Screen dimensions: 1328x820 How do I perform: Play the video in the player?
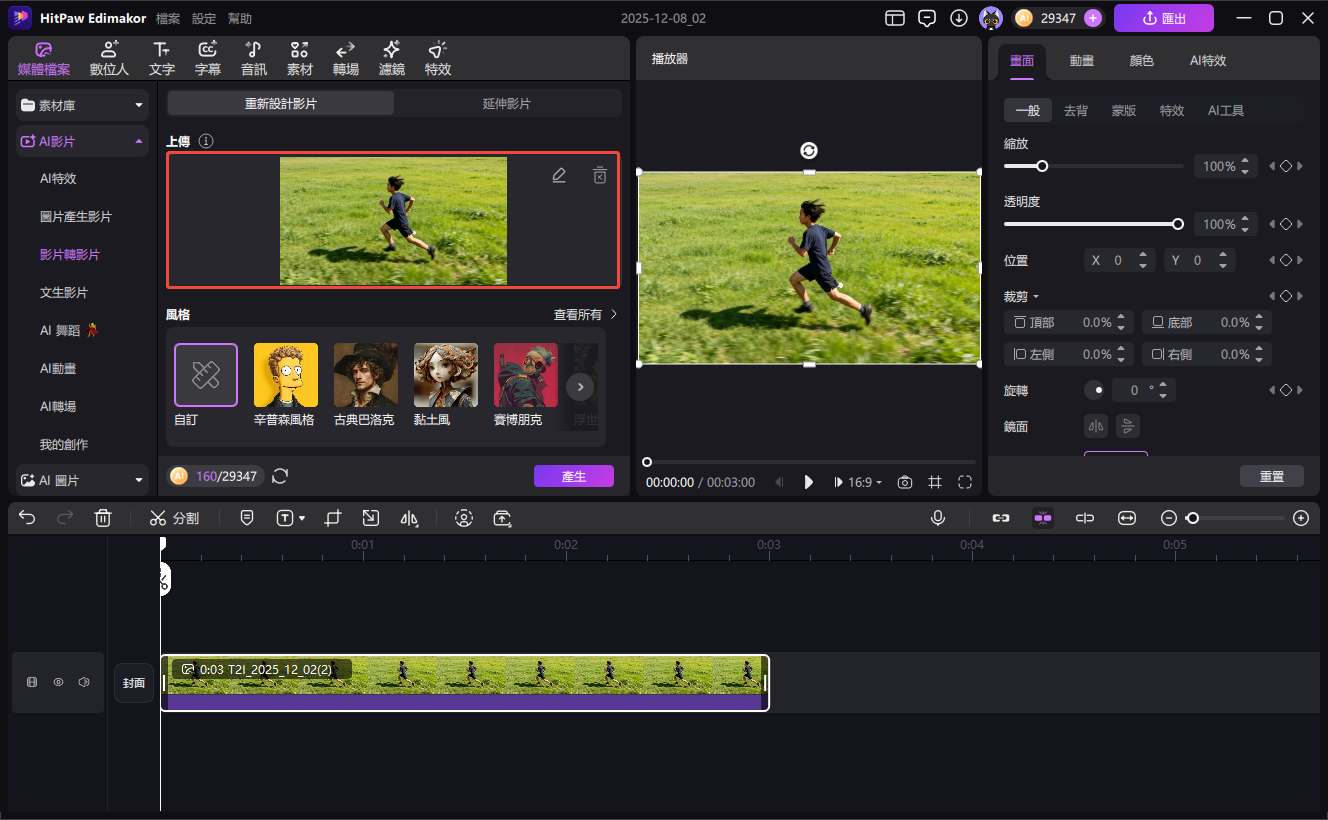[x=809, y=482]
